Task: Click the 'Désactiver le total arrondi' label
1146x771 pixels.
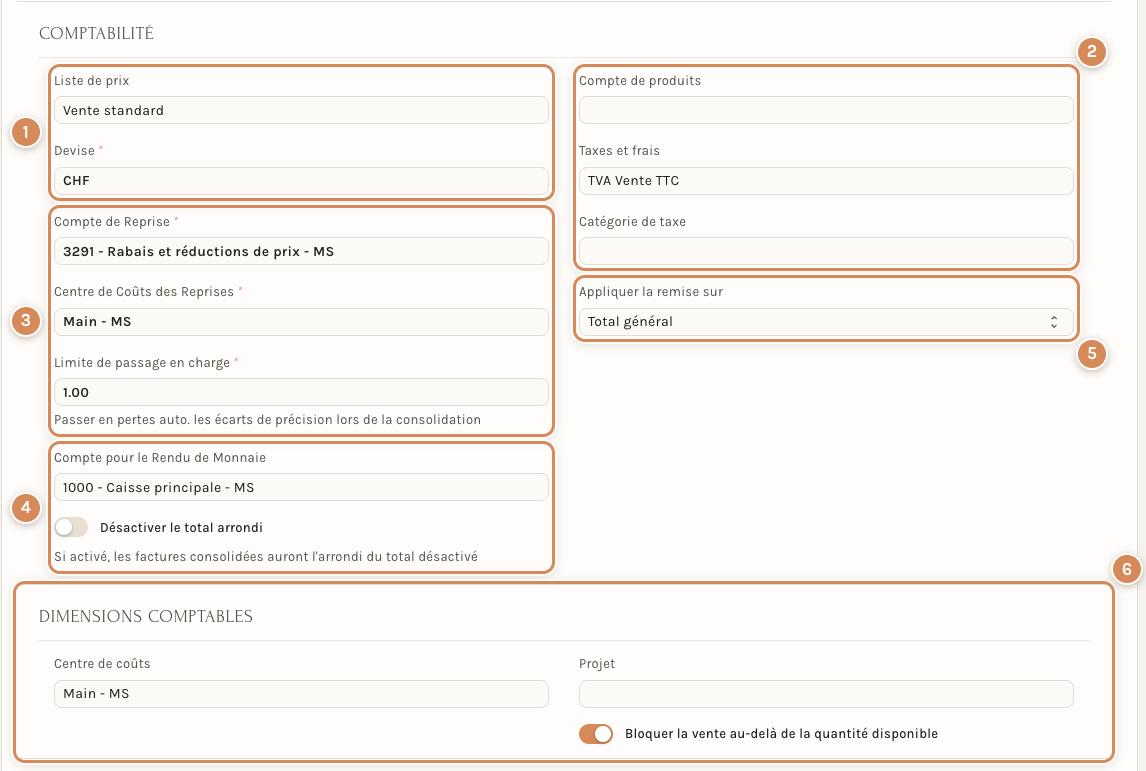Action: (181, 528)
